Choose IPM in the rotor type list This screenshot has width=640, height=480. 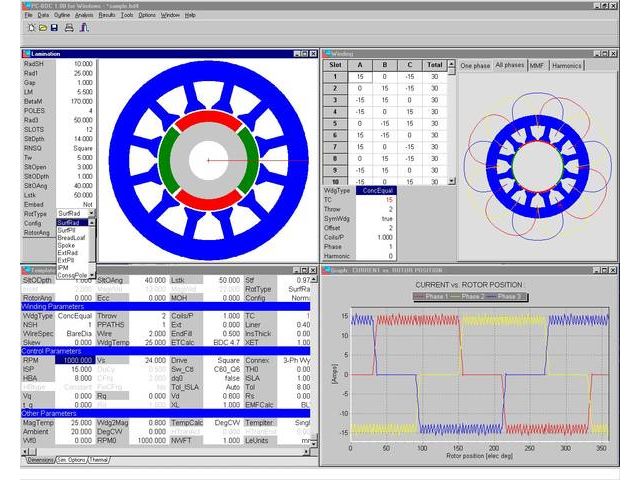pos(63,267)
